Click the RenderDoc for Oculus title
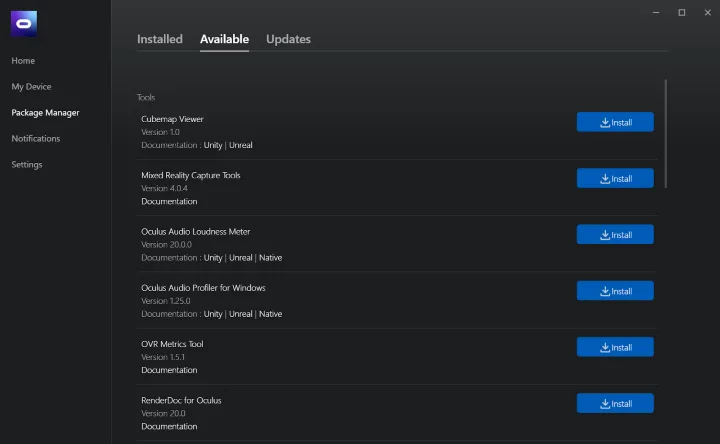Image resolution: width=720 pixels, height=444 pixels. pyautogui.click(x=181, y=400)
